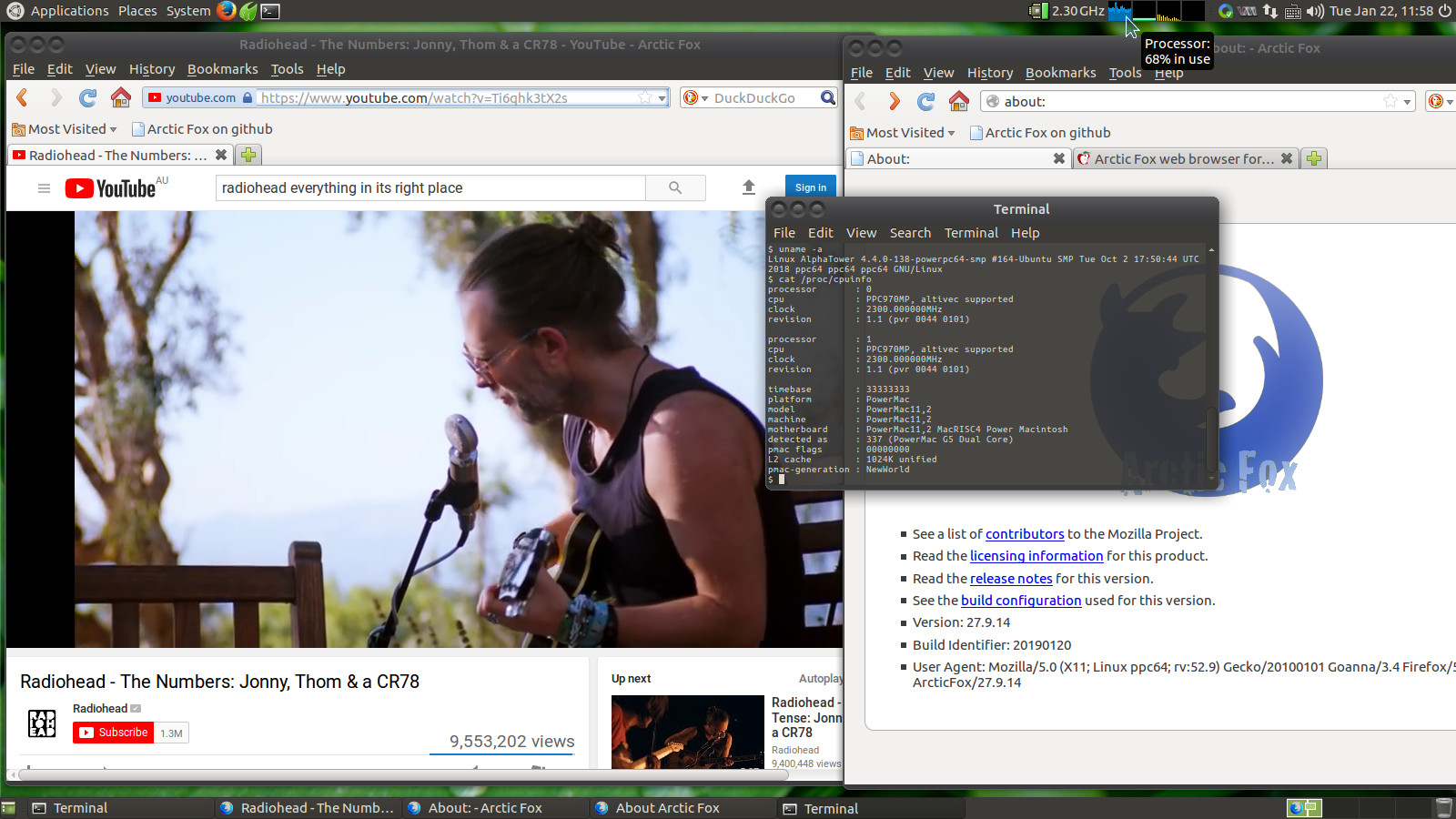
Task: Click YouTube search button
Action: [675, 187]
